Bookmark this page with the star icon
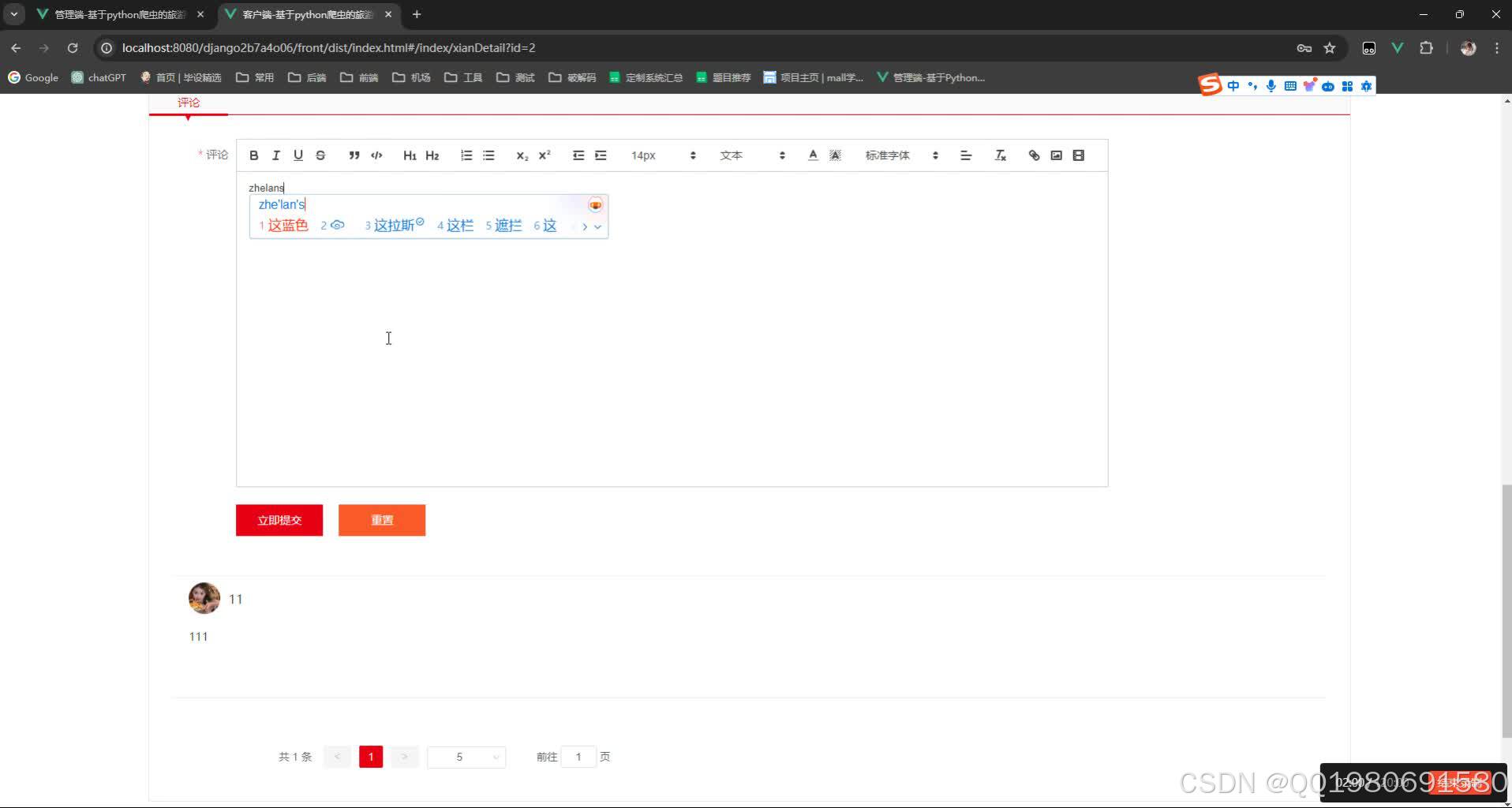This screenshot has width=1512, height=808. pyautogui.click(x=1330, y=48)
